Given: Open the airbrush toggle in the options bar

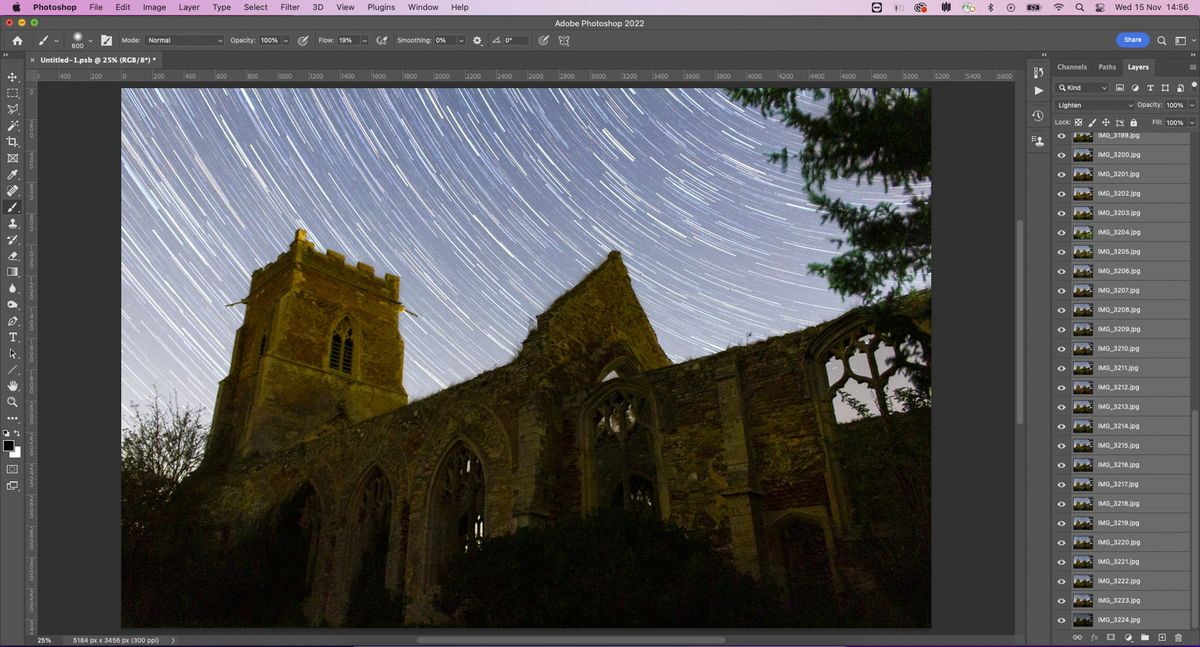Looking at the screenshot, I should click(x=381, y=40).
